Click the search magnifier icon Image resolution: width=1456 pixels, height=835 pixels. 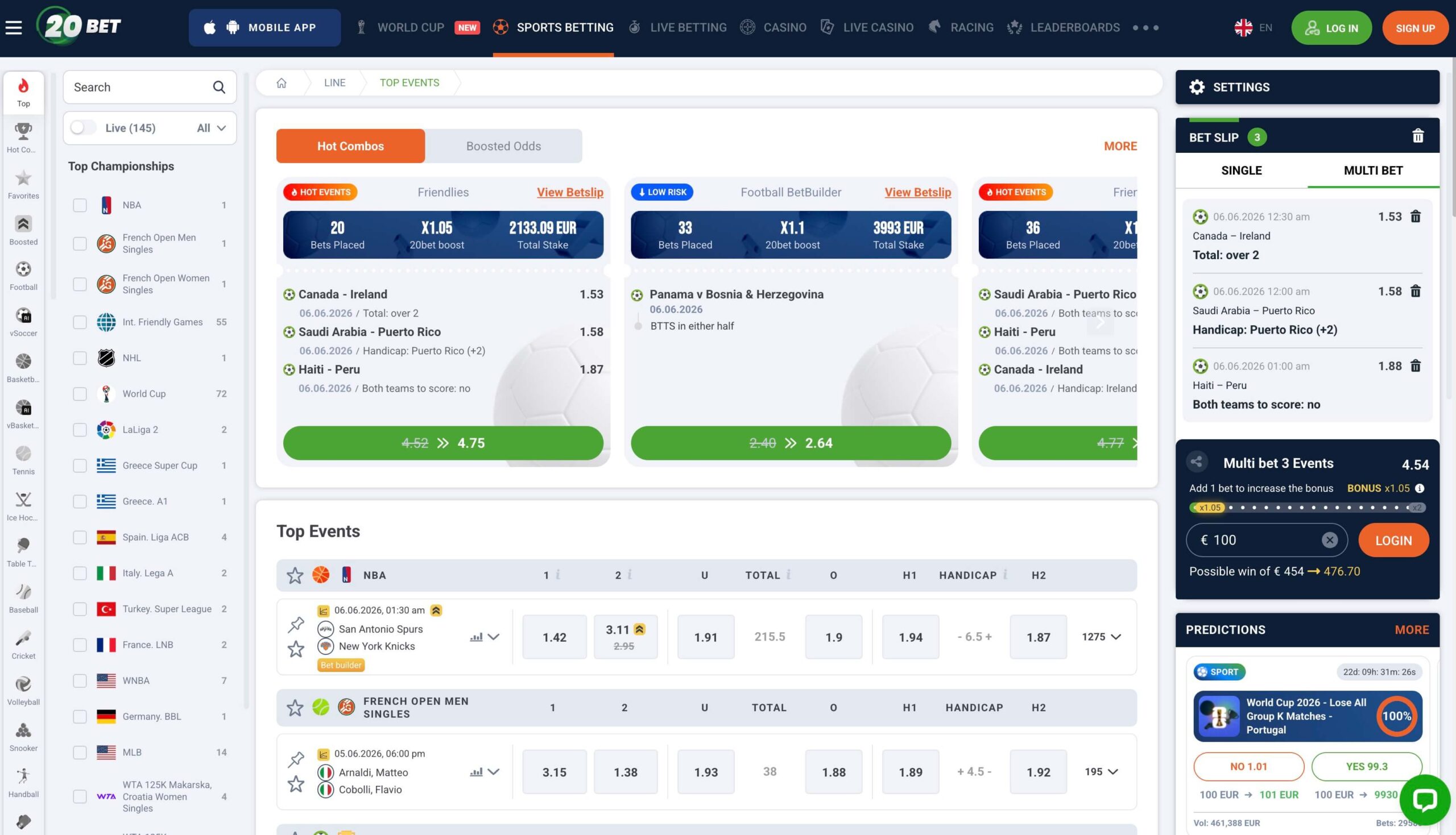[218, 87]
